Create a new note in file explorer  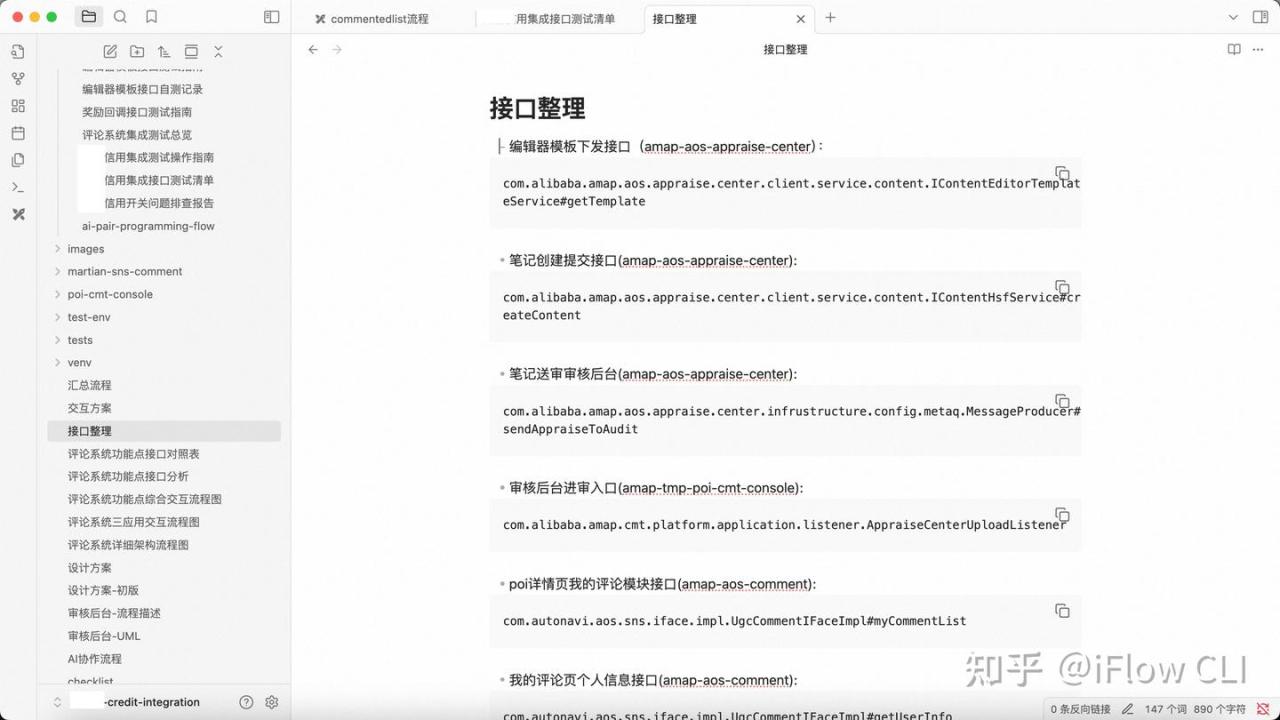110,52
